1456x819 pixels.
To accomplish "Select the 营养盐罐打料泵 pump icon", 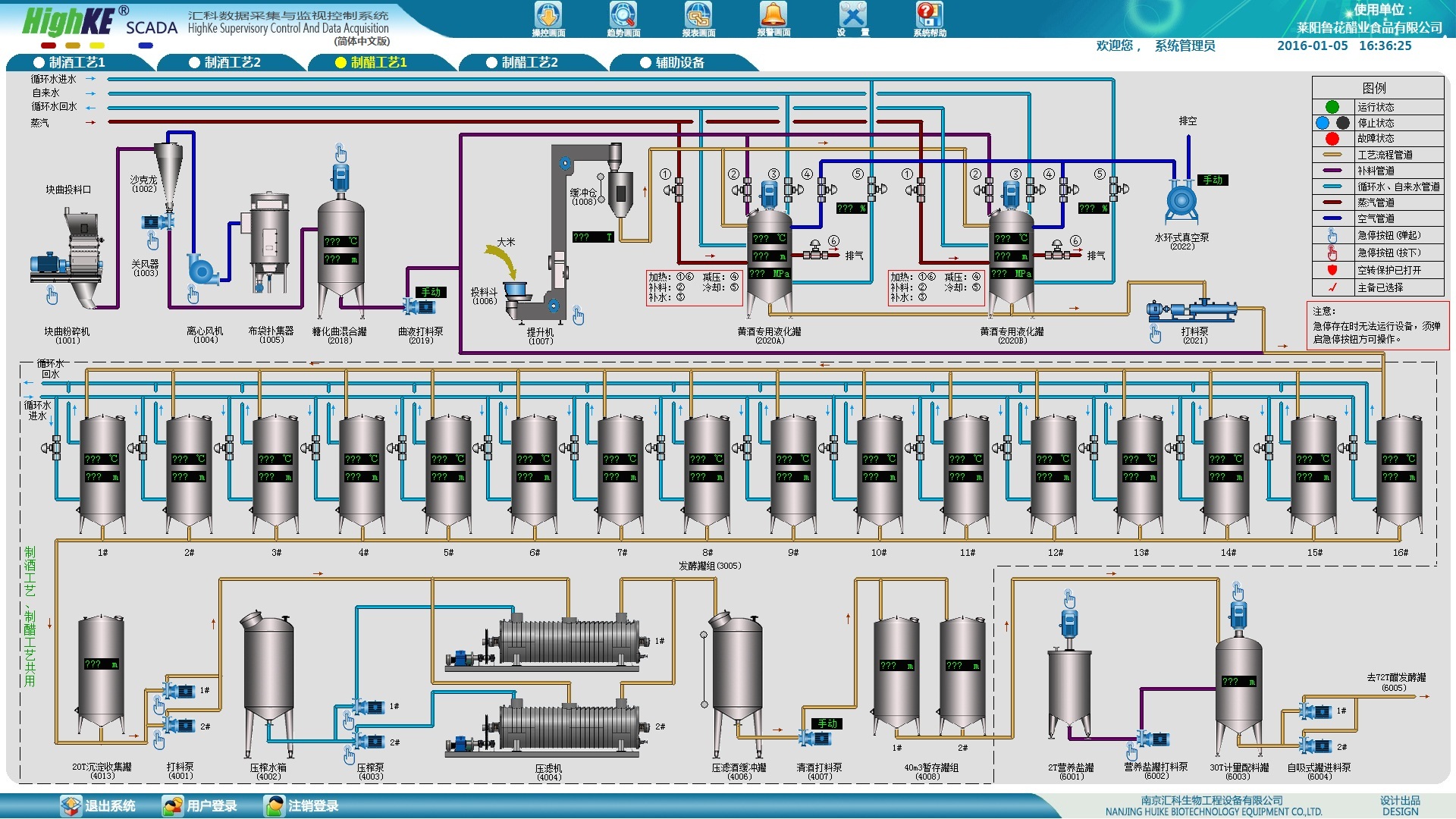I will click(1153, 739).
